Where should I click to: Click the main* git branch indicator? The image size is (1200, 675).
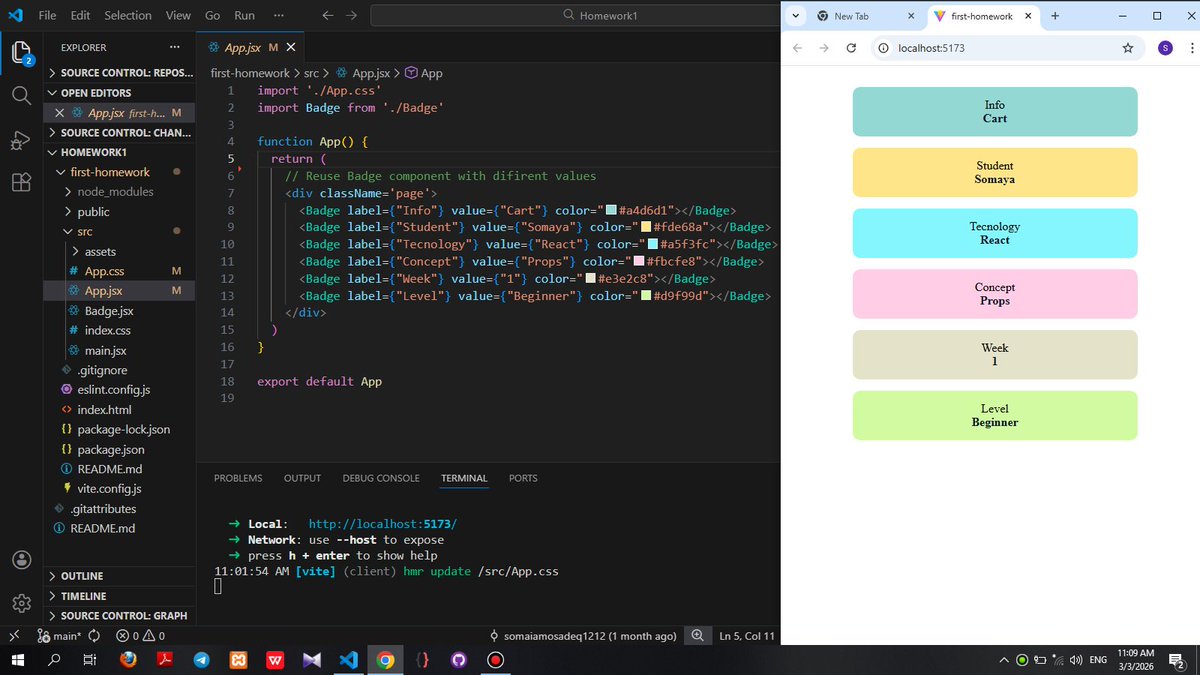click(59, 636)
